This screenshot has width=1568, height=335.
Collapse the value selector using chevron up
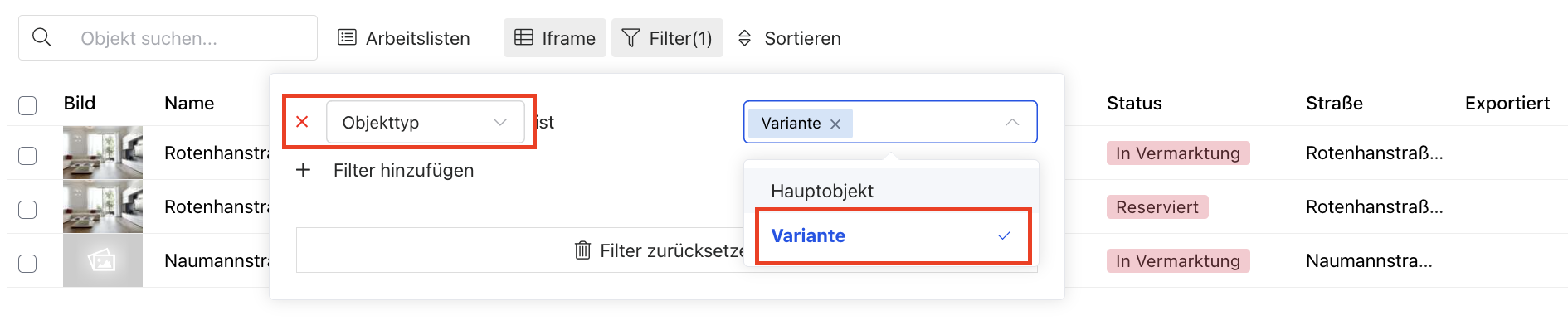pos(1012,122)
